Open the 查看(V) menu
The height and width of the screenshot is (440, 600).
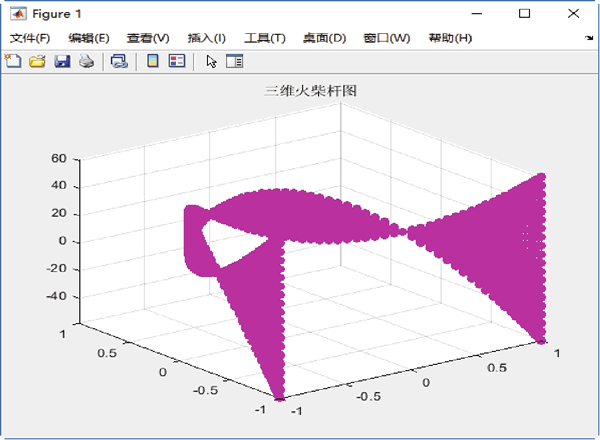pos(148,38)
